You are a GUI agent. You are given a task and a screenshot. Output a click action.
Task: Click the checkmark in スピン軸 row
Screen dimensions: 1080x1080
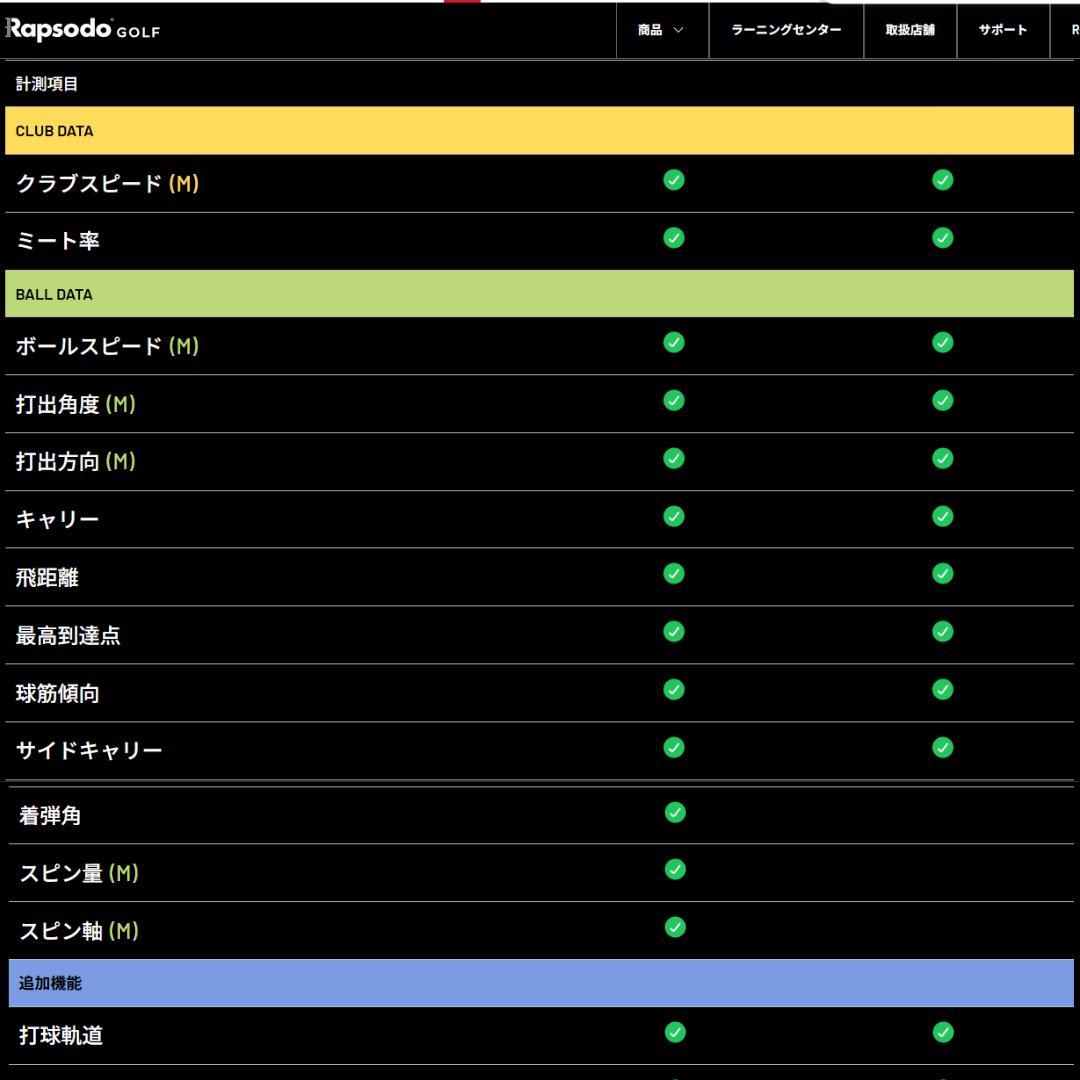[x=675, y=927]
